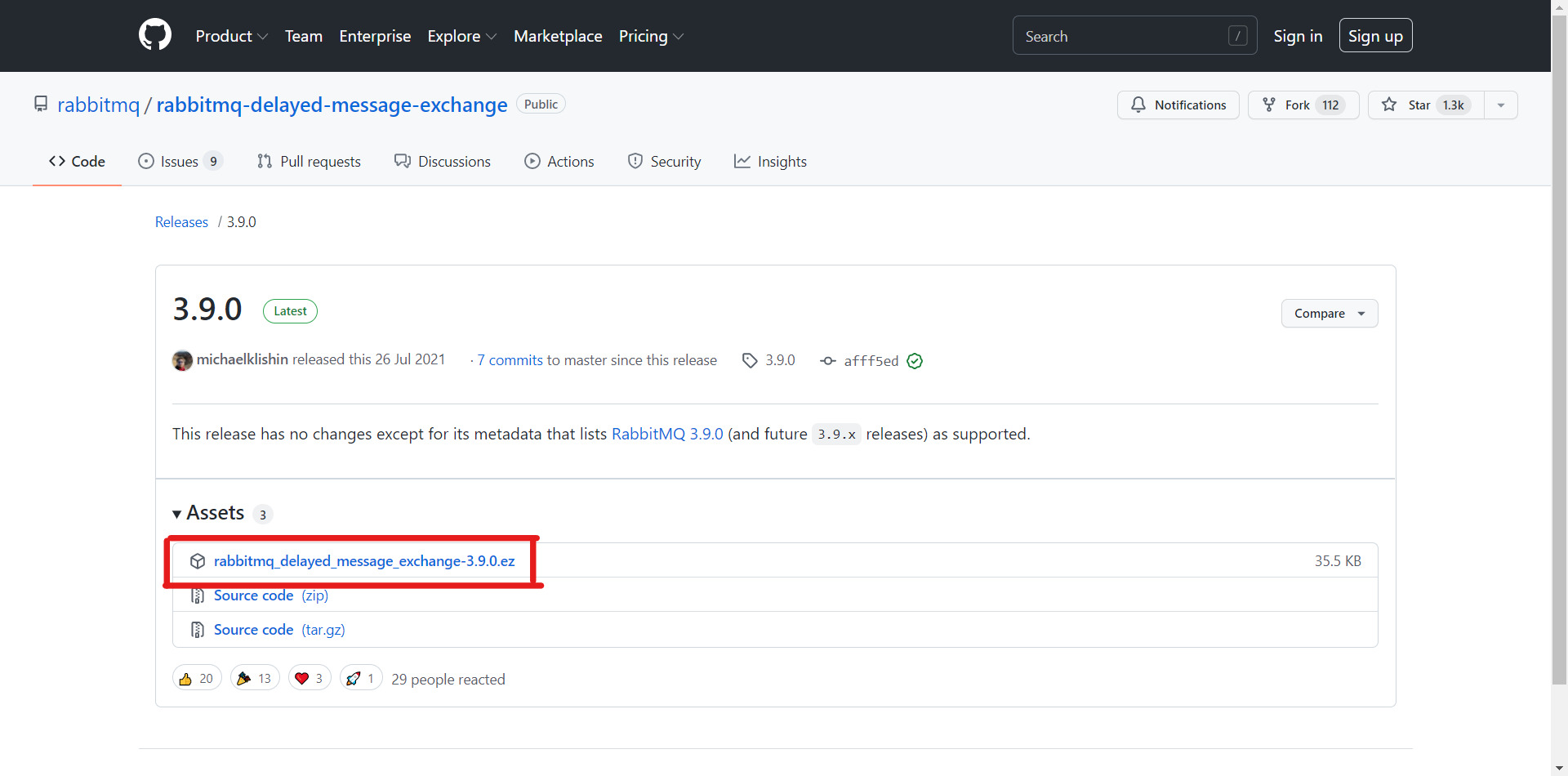Click the repository book icon
1568x776 pixels.
[x=41, y=105]
